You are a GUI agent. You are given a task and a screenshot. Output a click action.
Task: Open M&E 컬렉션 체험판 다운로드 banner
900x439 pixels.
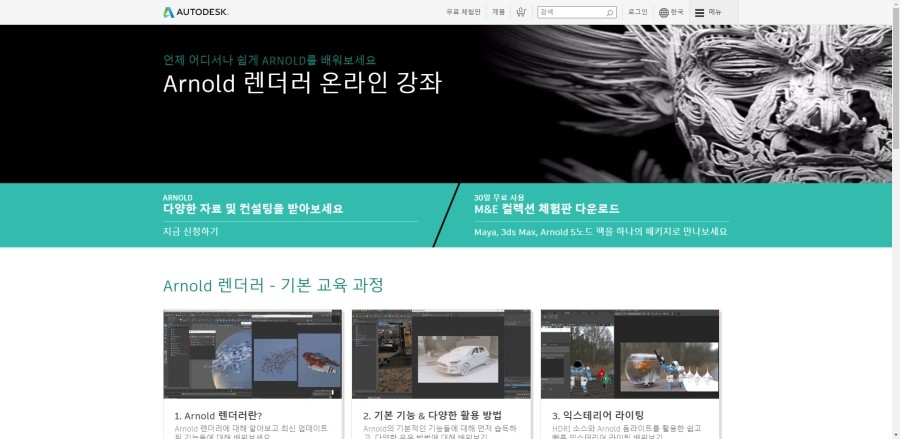(x=546, y=209)
